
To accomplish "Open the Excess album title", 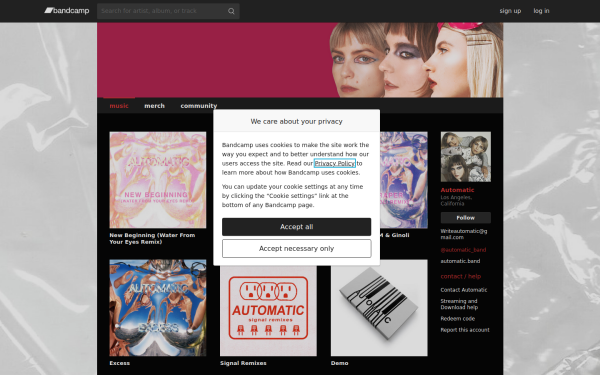I will 119,363.
